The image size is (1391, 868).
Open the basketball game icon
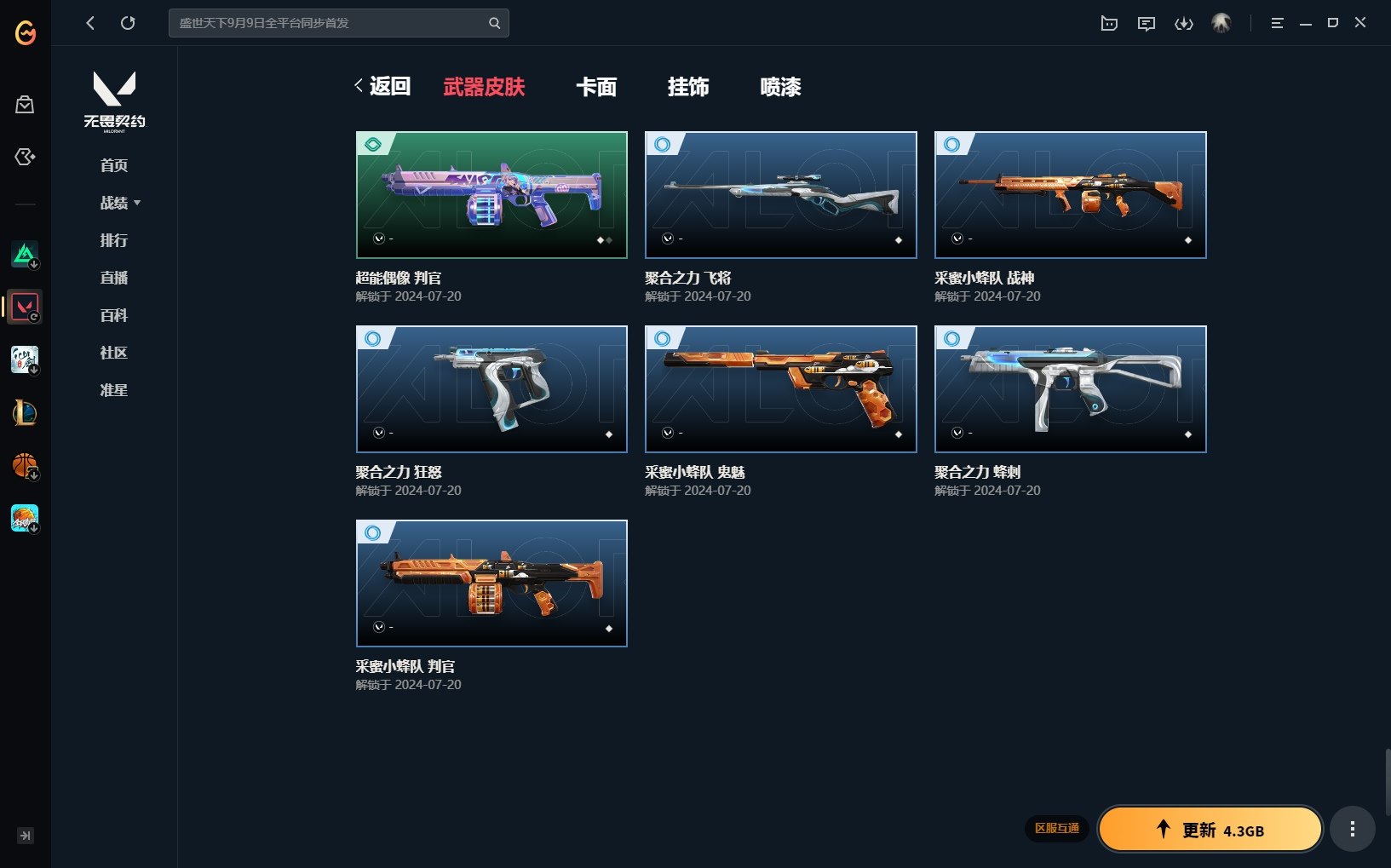click(25, 466)
